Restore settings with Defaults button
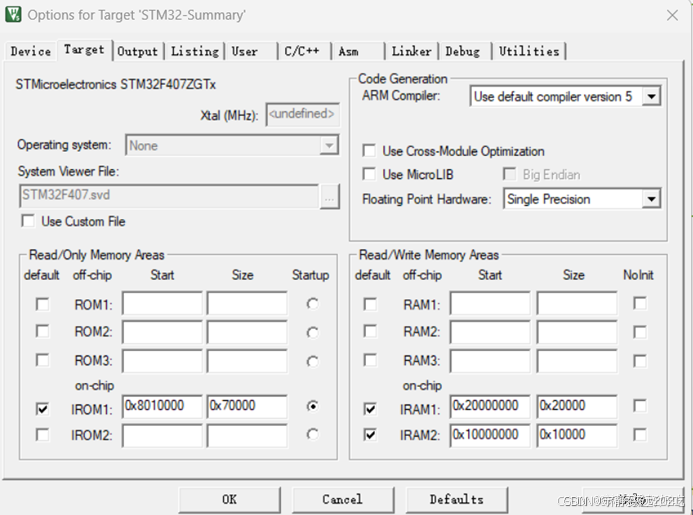This screenshot has width=693, height=515. (457, 500)
